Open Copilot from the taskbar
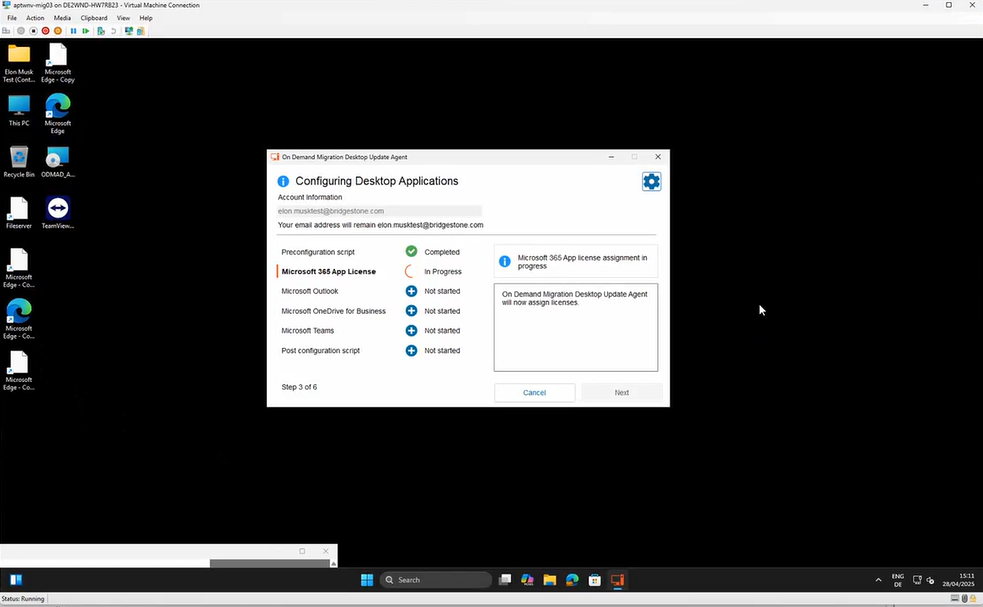Viewport: 983px width, 607px height. pyautogui.click(x=527, y=580)
